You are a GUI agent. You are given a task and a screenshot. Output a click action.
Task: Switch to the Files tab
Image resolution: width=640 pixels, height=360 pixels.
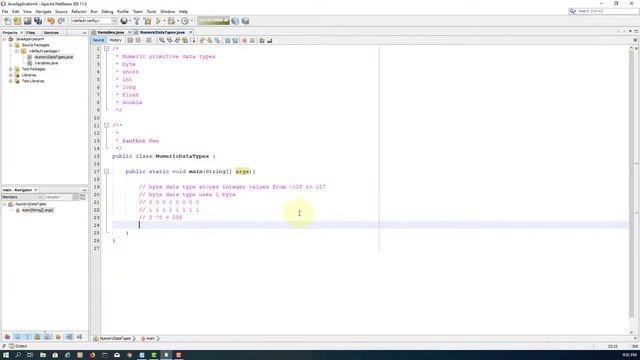point(31,32)
